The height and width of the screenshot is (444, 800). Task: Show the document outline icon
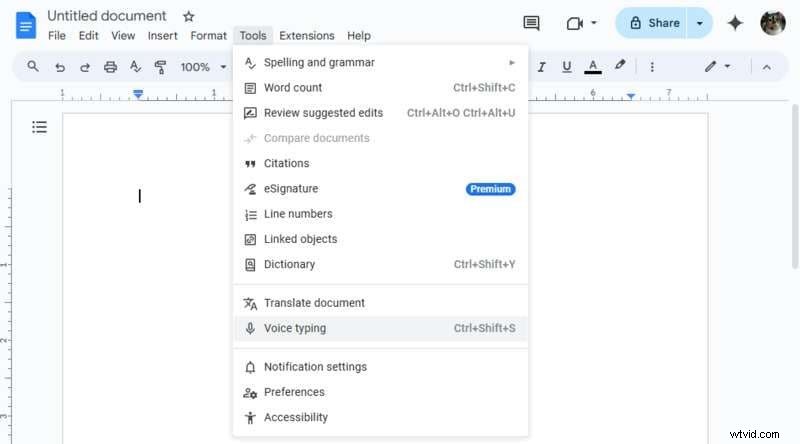[x=39, y=127]
